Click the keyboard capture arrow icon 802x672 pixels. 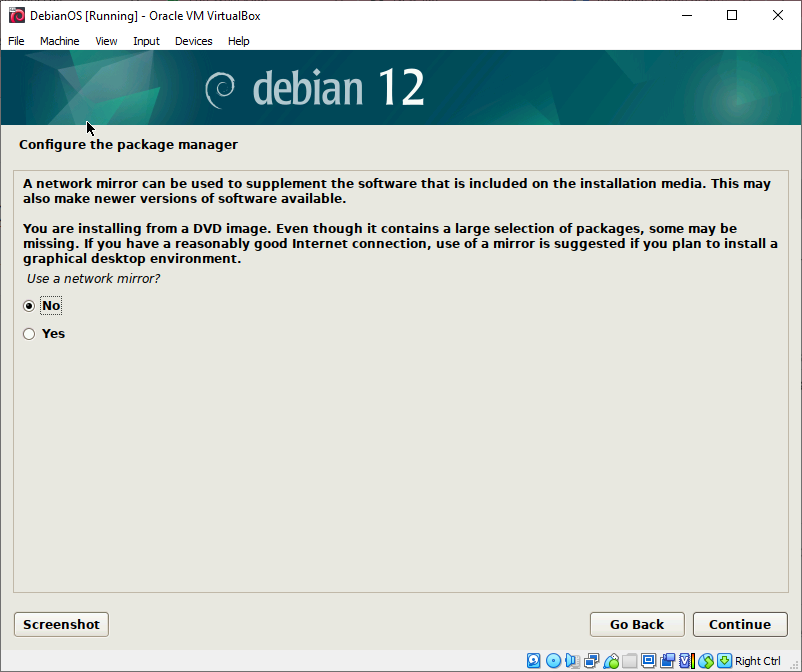pos(724,661)
